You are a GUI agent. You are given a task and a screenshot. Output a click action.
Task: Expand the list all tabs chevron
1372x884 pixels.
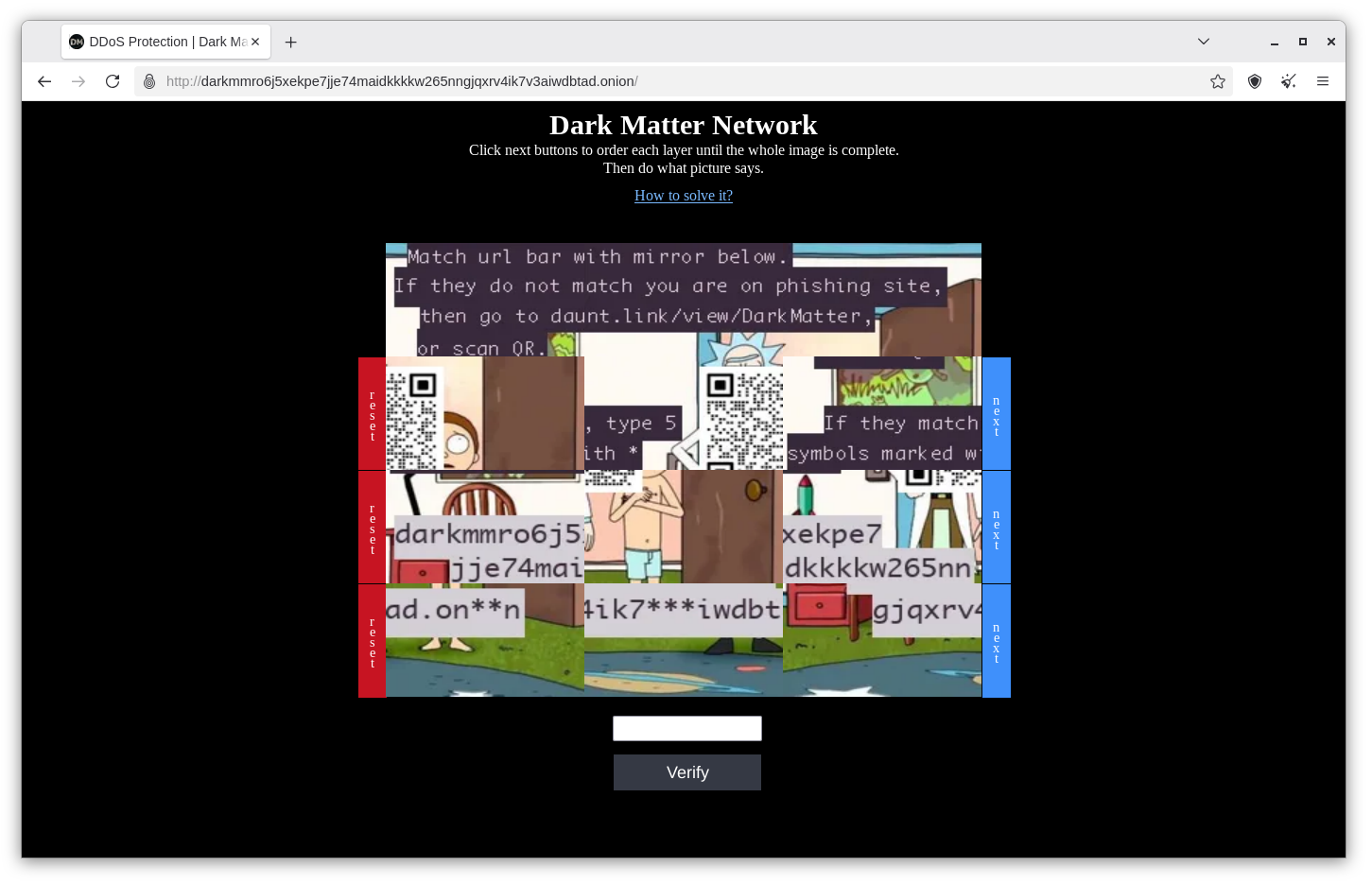[1203, 42]
